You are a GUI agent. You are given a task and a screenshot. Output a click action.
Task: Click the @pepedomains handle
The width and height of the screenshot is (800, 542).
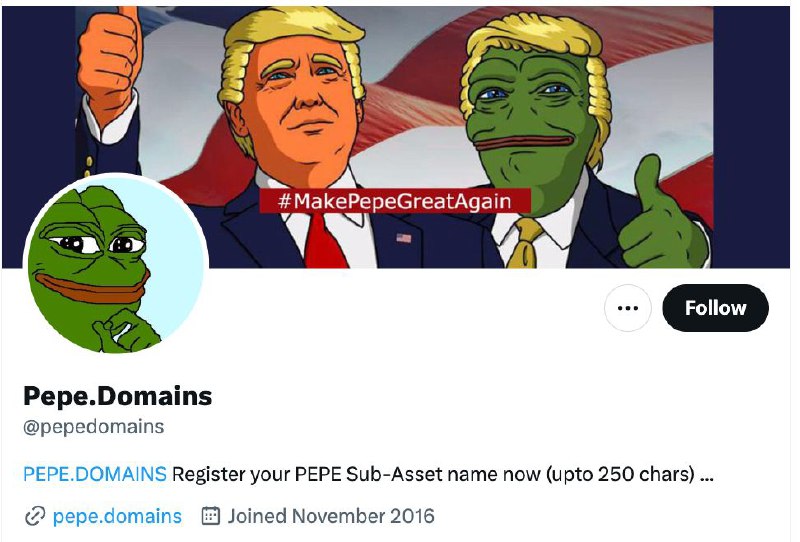coord(94,426)
